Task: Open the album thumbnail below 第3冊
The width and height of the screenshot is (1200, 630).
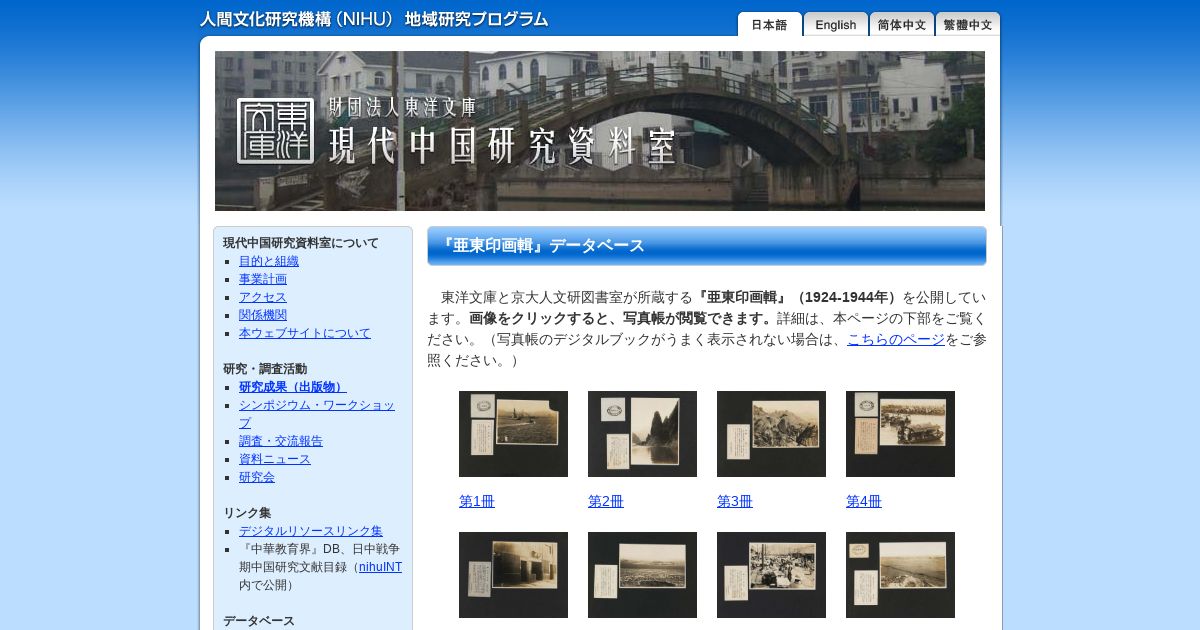Action: coord(771,575)
